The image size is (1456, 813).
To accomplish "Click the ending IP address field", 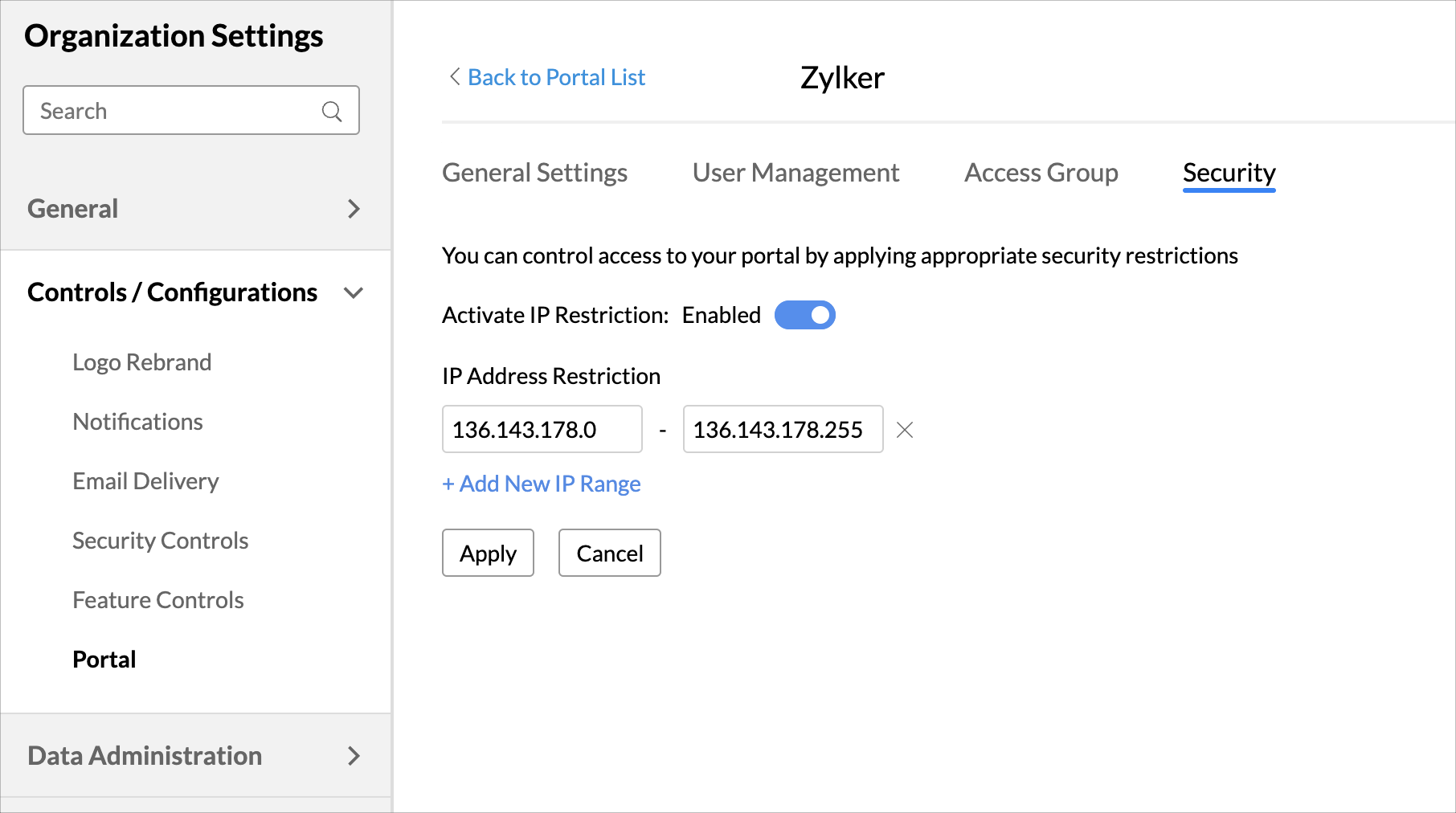I will point(783,430).
